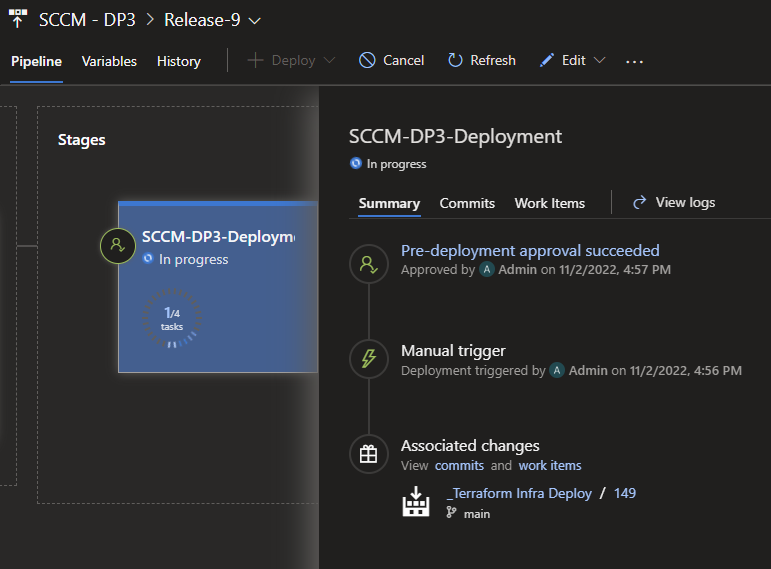Open the more actions ellipsis menu
The height and width of the screenshot is (569, 771).
pos(634,61)
